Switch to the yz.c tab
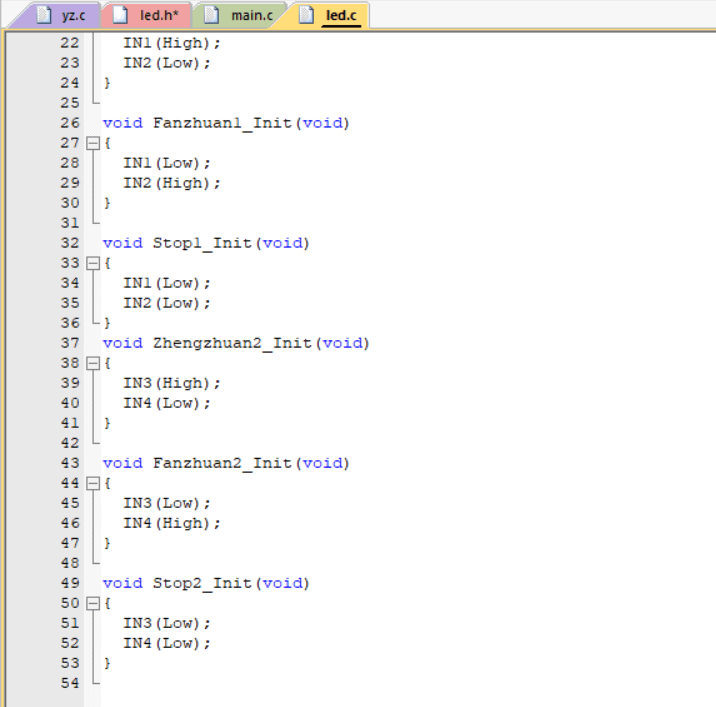This screenshot has height=707, width=716. pos(59,16)
